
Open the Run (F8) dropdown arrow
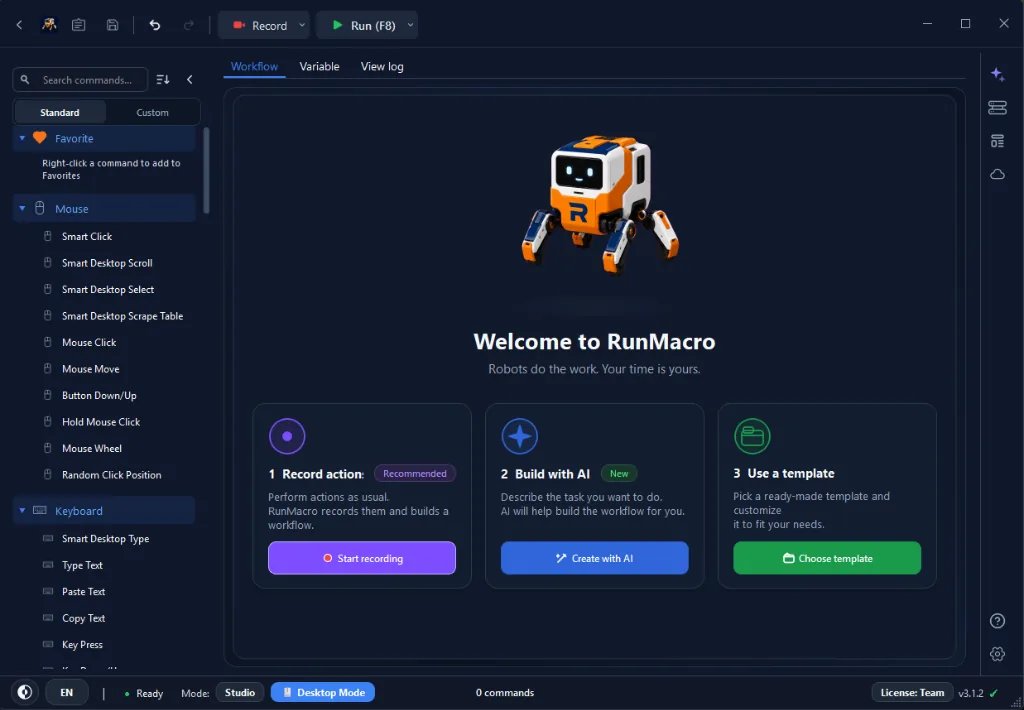tap(410, 25)
